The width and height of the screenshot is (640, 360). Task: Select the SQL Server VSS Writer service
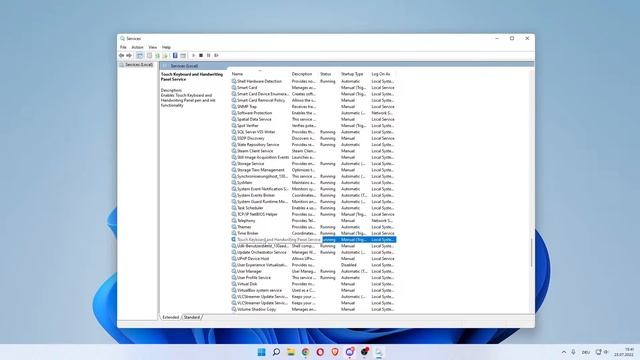tap(313, 132)
